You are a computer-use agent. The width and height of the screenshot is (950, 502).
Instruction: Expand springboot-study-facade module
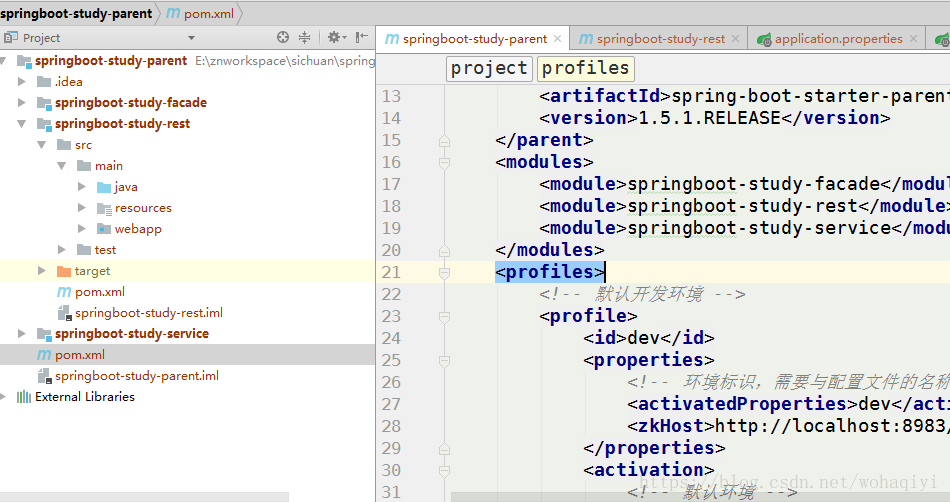[22, 102]
